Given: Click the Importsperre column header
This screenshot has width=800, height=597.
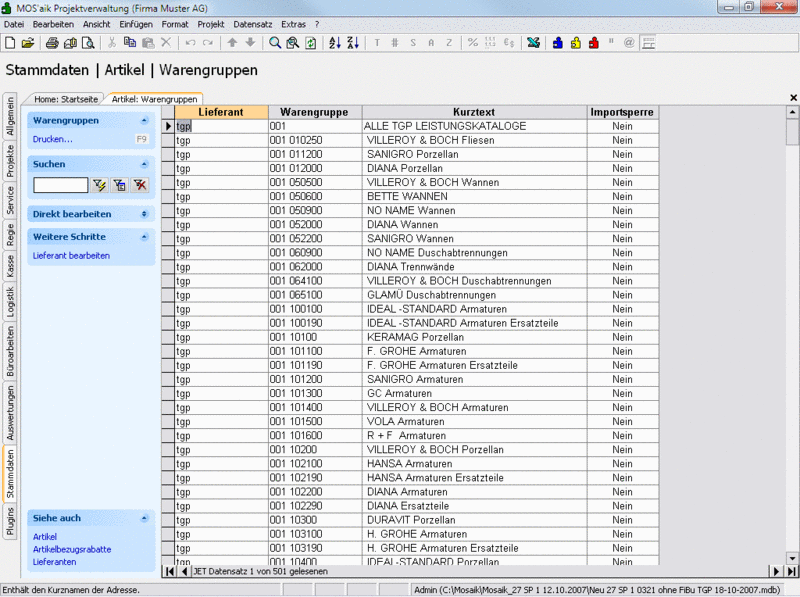Looking at the screenshot, I should click(x=622, y=112).
